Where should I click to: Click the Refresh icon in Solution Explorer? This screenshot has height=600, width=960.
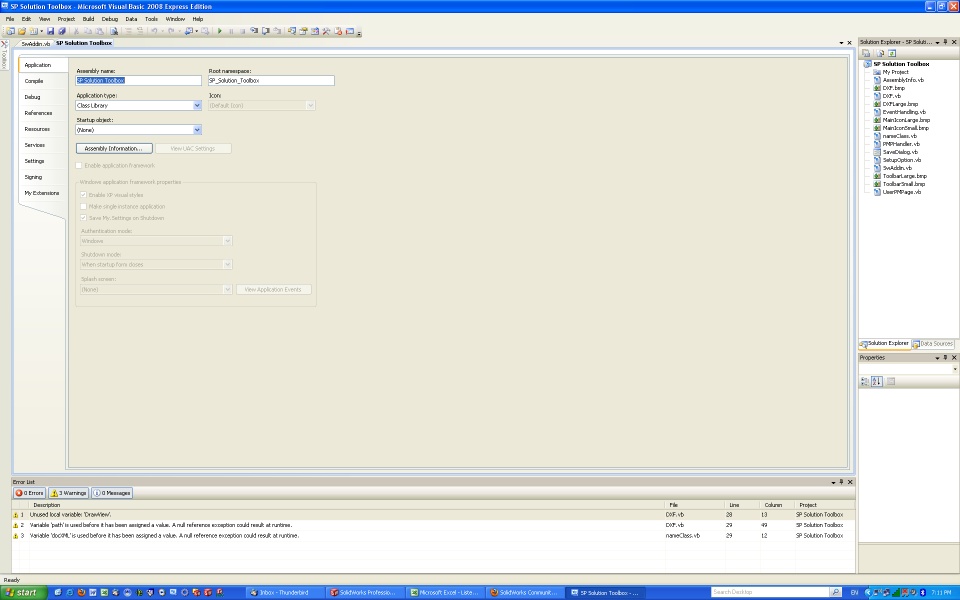pos(892,53)
